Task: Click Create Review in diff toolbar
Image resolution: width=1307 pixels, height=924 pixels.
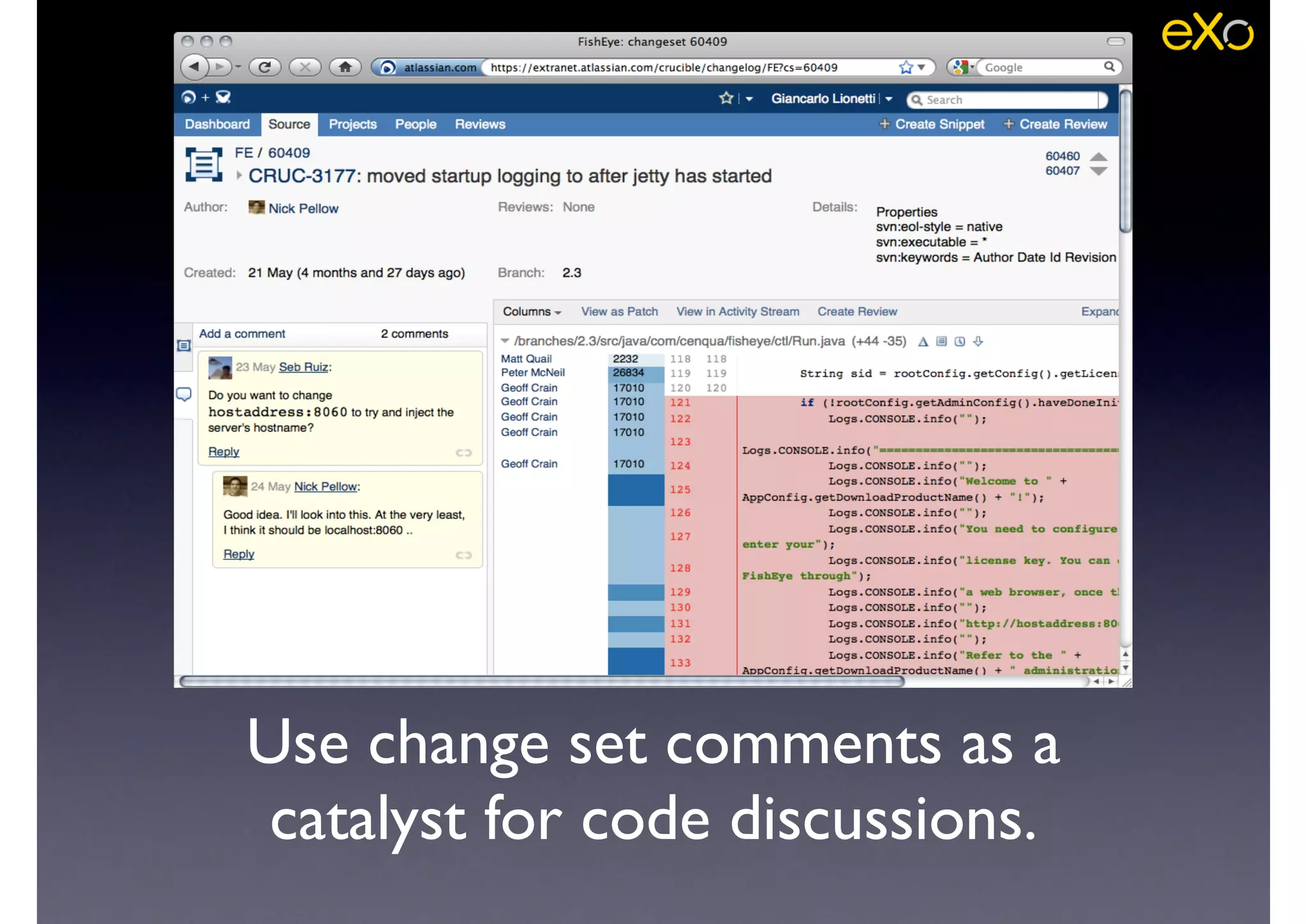Action: tap(857, 312)
